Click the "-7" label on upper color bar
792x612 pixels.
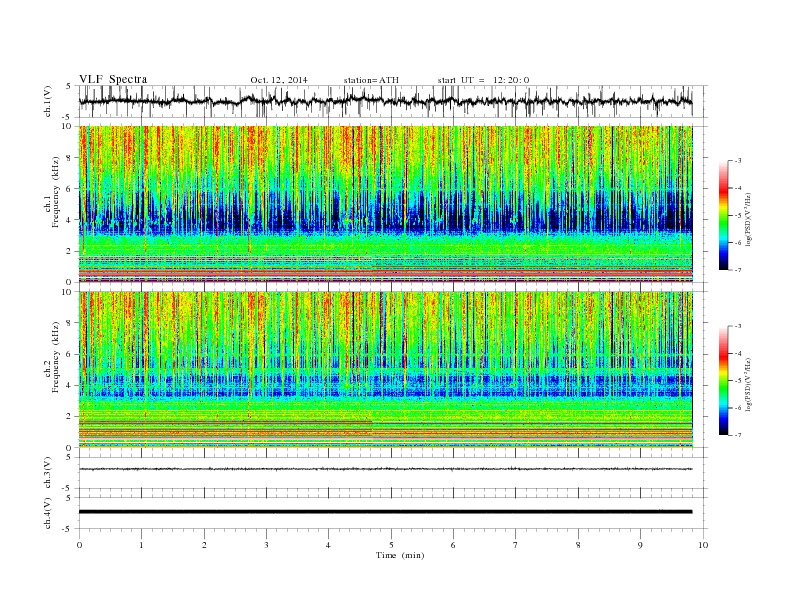tap(737, 270)
